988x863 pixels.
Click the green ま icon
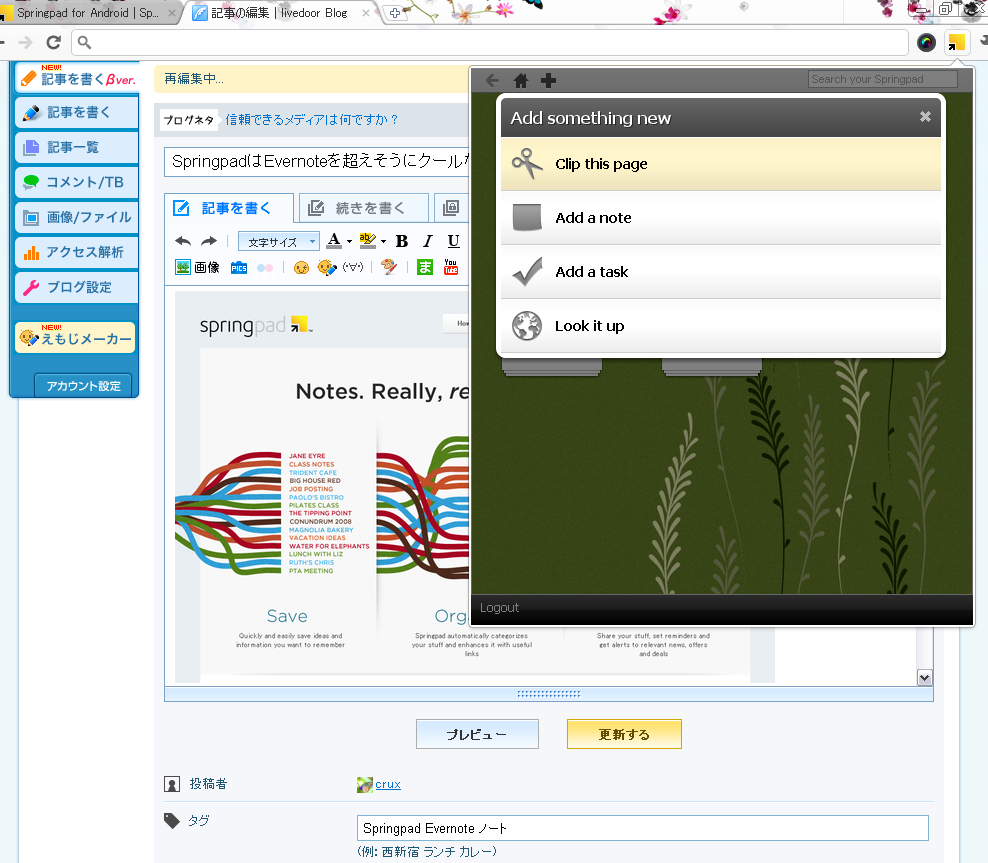point(425,267)
